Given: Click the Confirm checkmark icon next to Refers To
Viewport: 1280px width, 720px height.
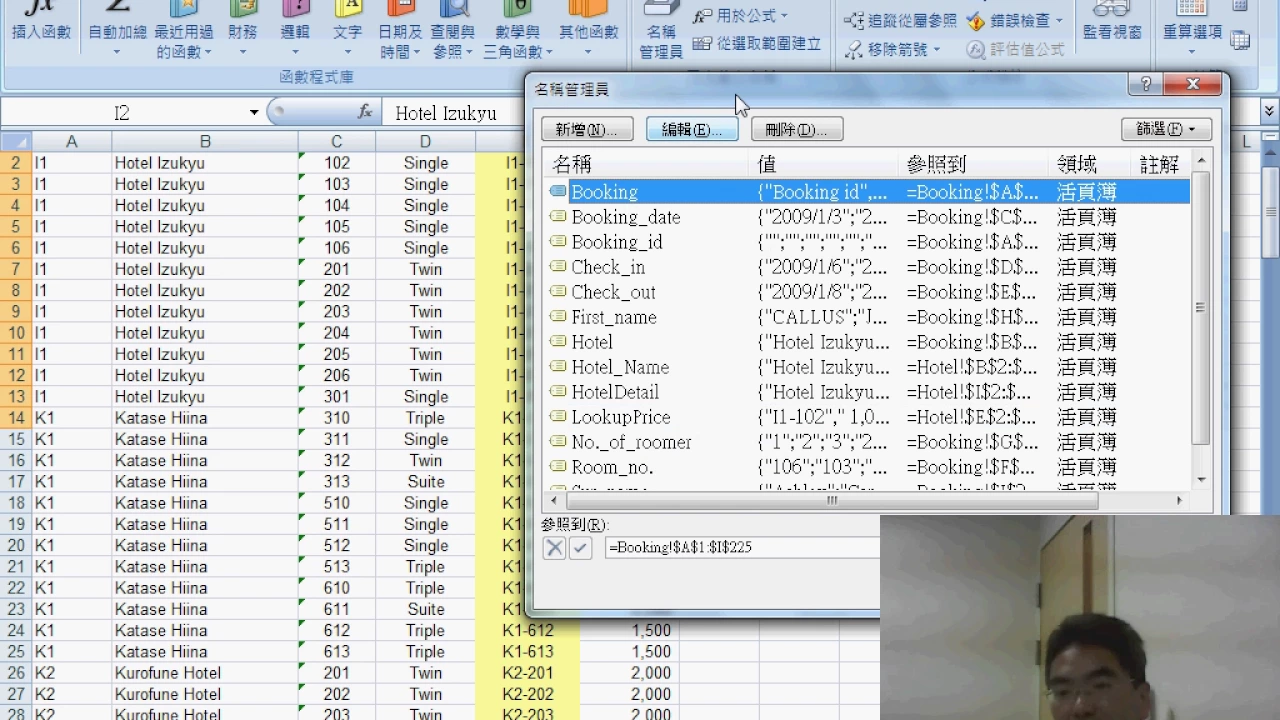Looking at the screenshot, I should coord(580,548).
